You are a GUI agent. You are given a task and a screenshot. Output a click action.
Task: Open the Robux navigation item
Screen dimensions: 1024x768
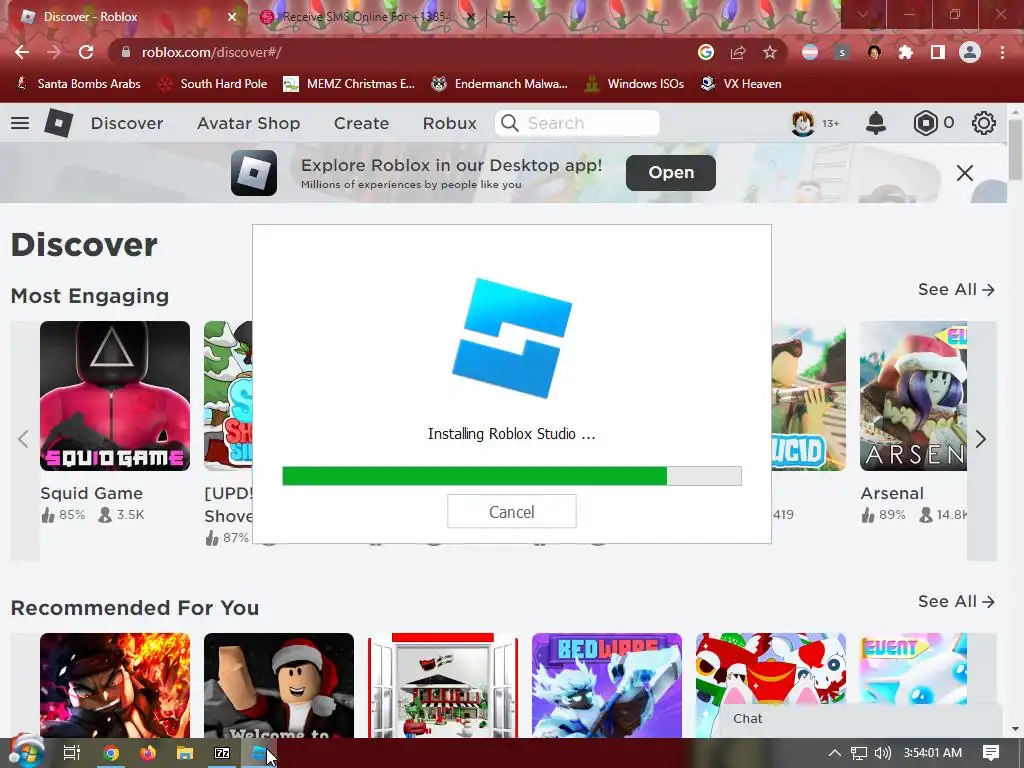point(449,123)
